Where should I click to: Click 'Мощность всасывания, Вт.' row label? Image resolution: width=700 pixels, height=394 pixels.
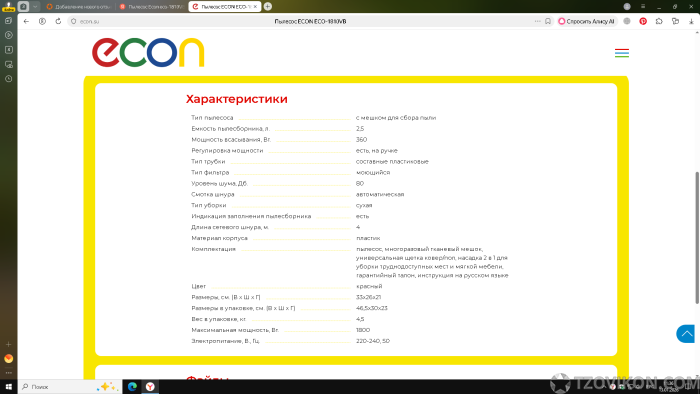(x=231, y=140)
